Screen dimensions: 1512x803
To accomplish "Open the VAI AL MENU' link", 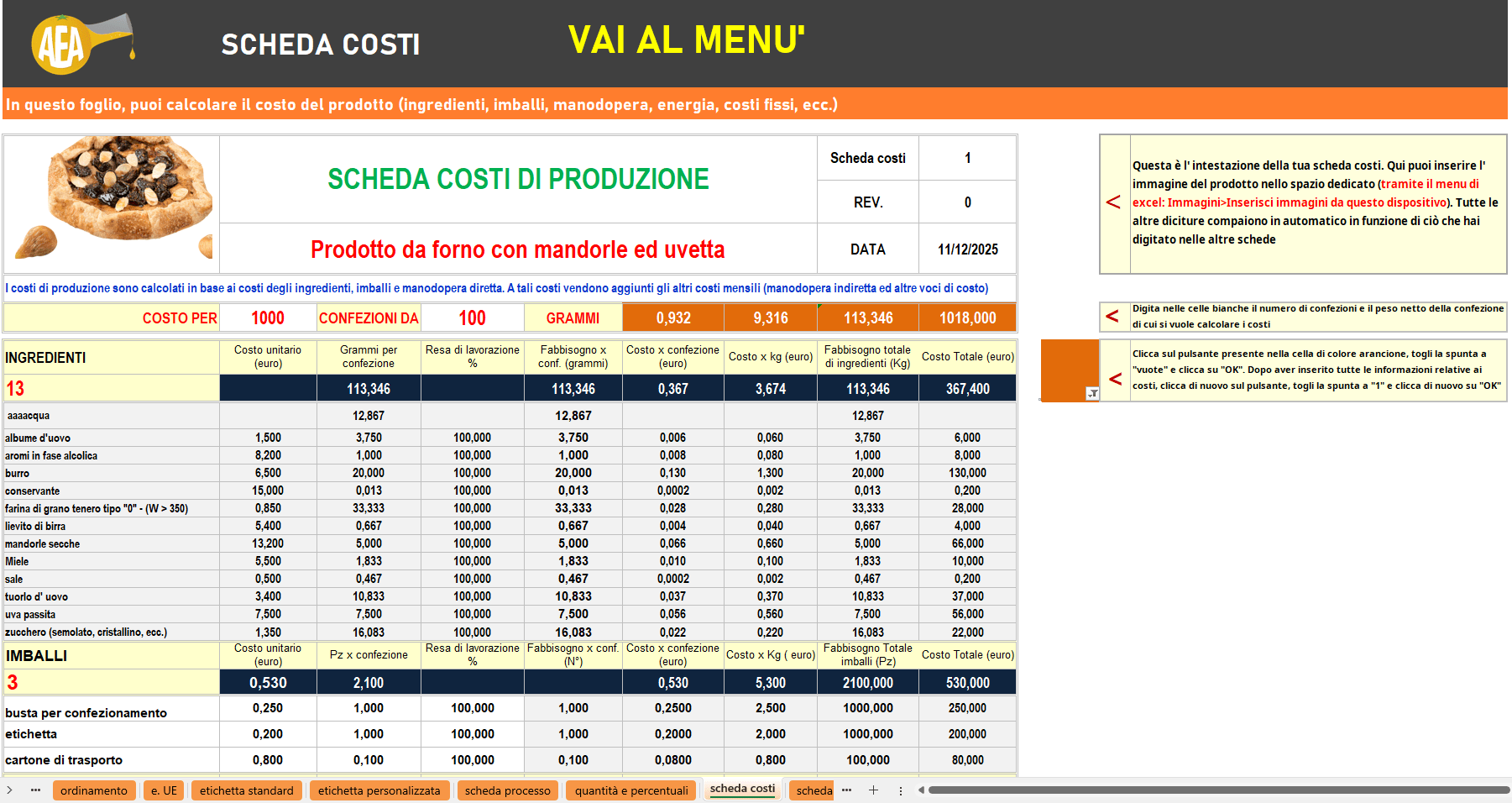I will tap(686, 39).
